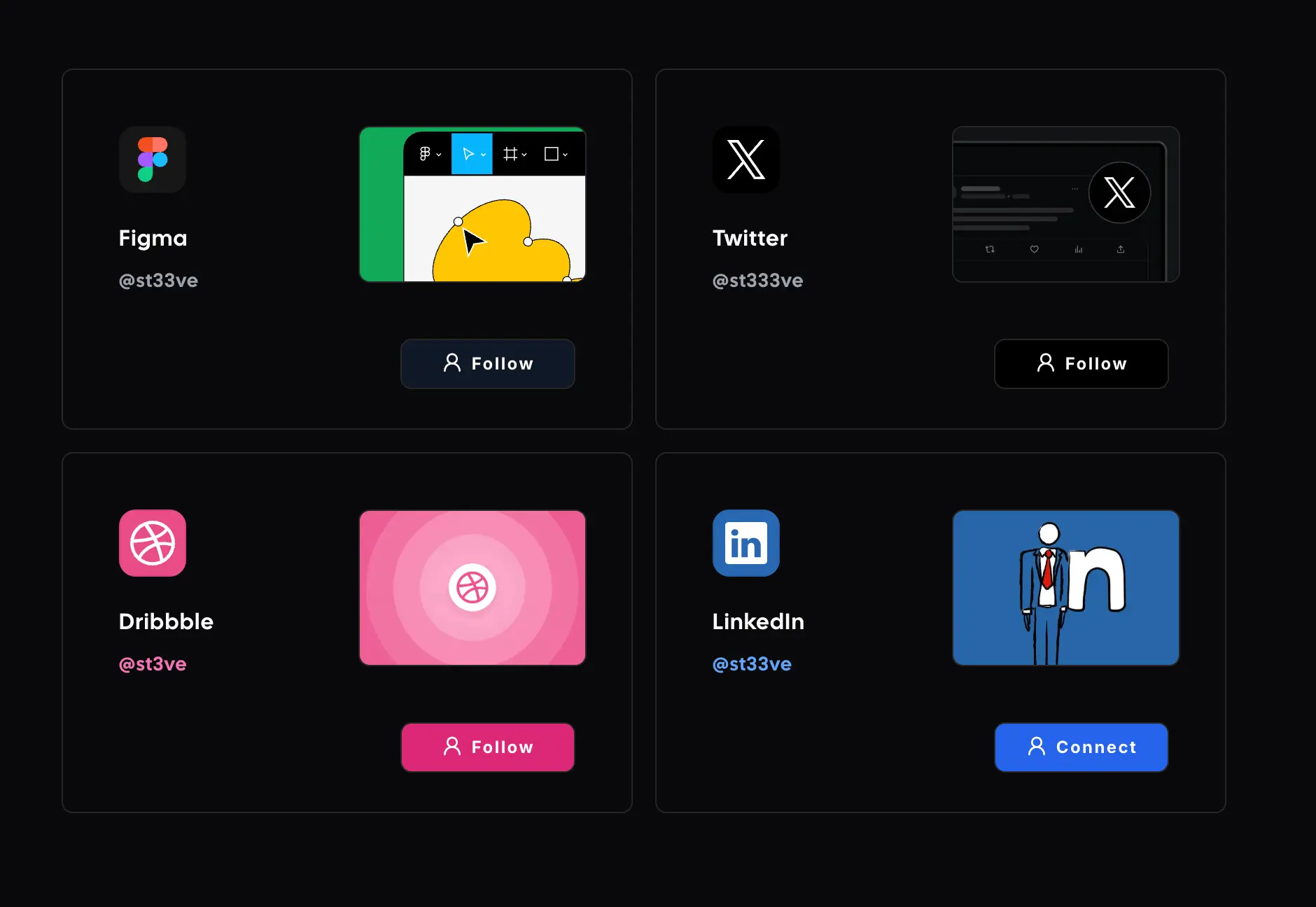Click the retweet icon in Twitter preview

(990, 249)
